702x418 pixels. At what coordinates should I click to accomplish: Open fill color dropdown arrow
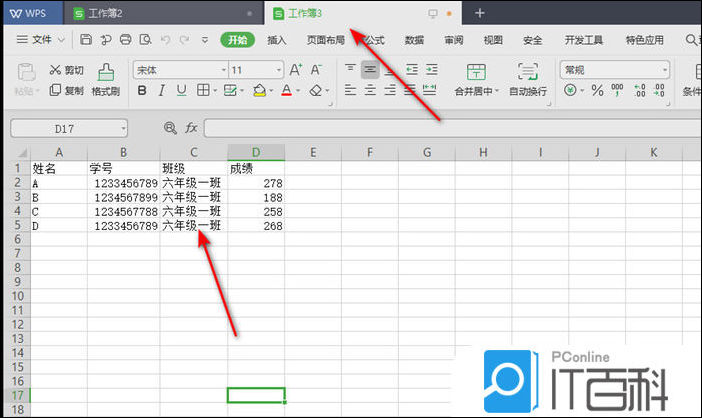pyautogui.click(x=271, y=91)
